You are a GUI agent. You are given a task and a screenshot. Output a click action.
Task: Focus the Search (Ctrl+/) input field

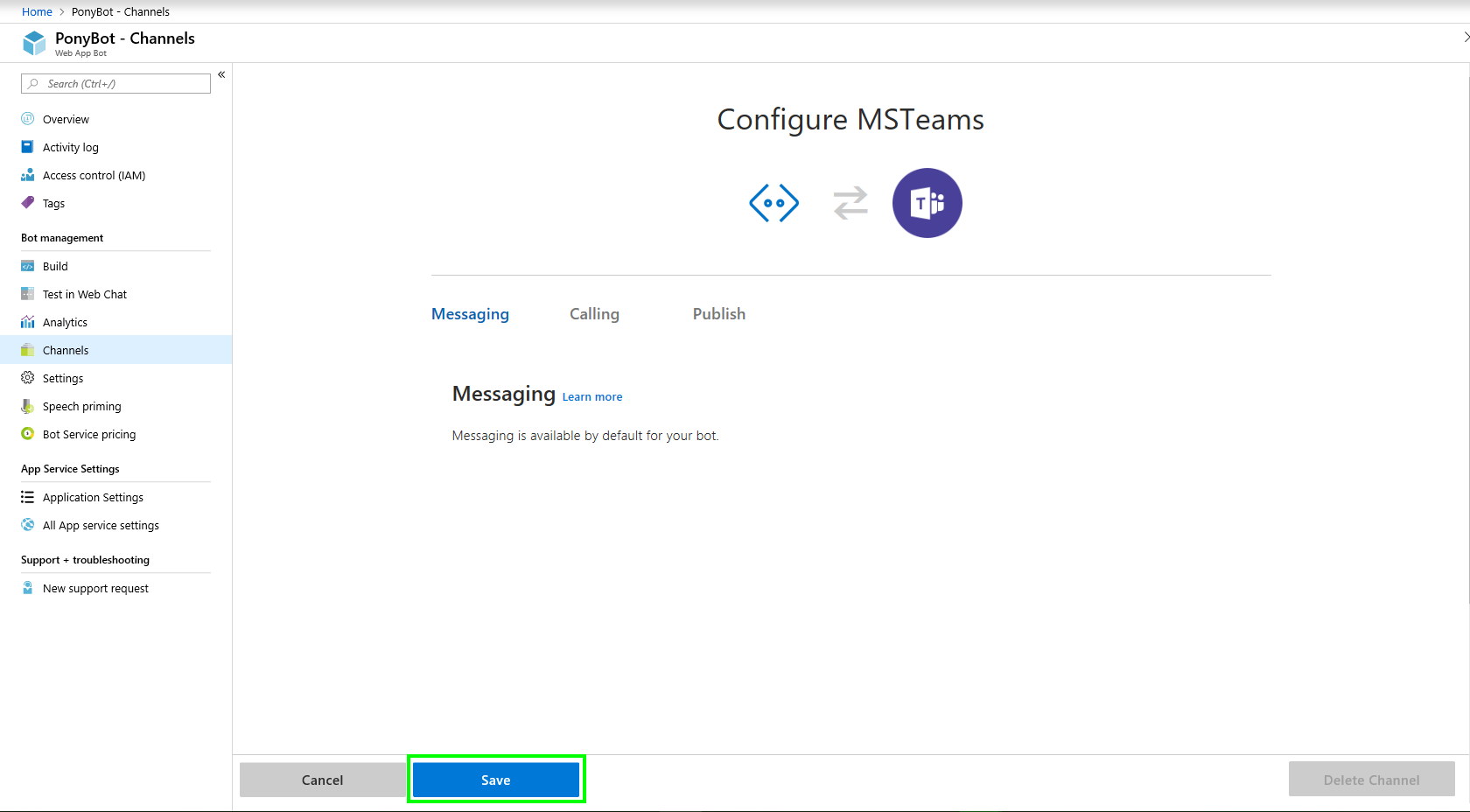pyautogui.click(x=115, y=83)
